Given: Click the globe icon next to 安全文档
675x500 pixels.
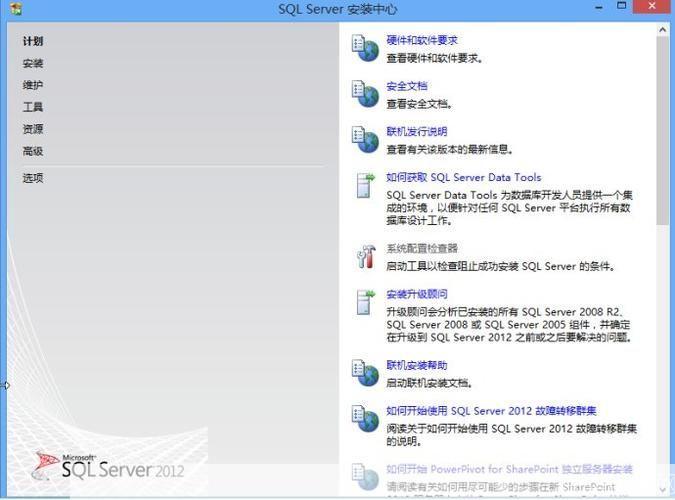Looking at the screenshot, I should pyautogui.click(x=364, y=94).
